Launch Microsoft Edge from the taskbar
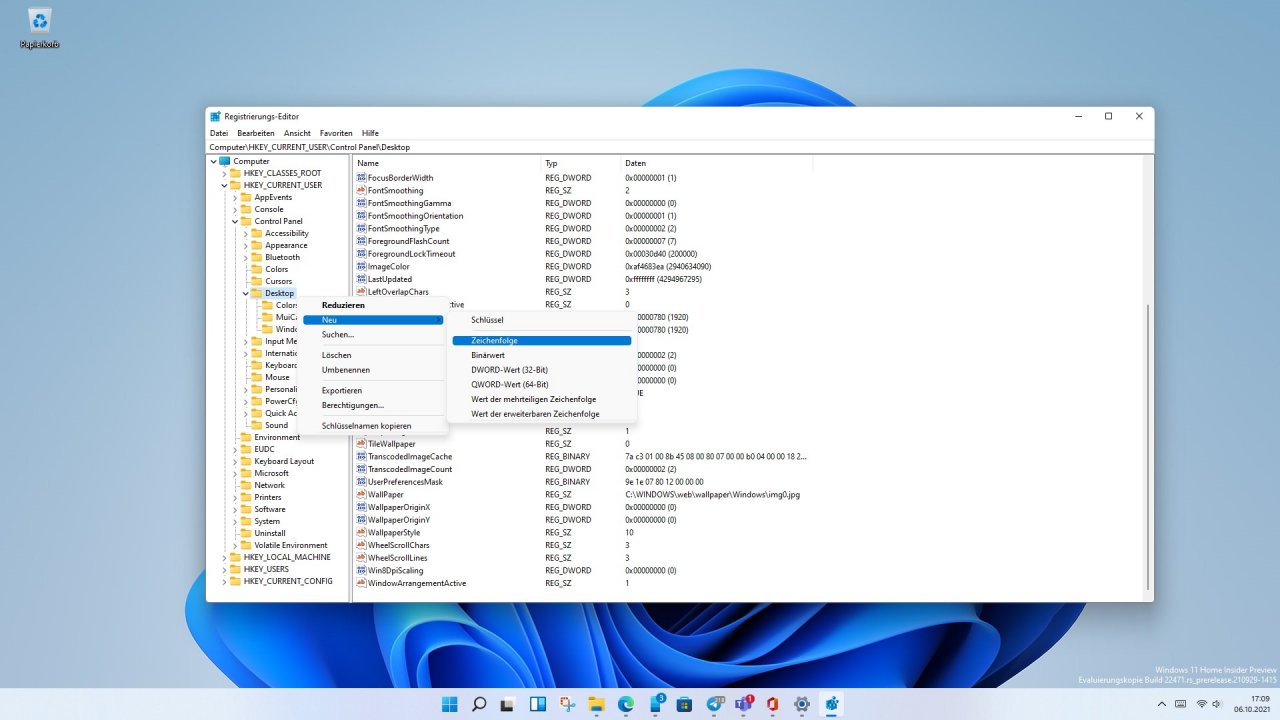This screenshot has height=720, width=1280. 626,704
